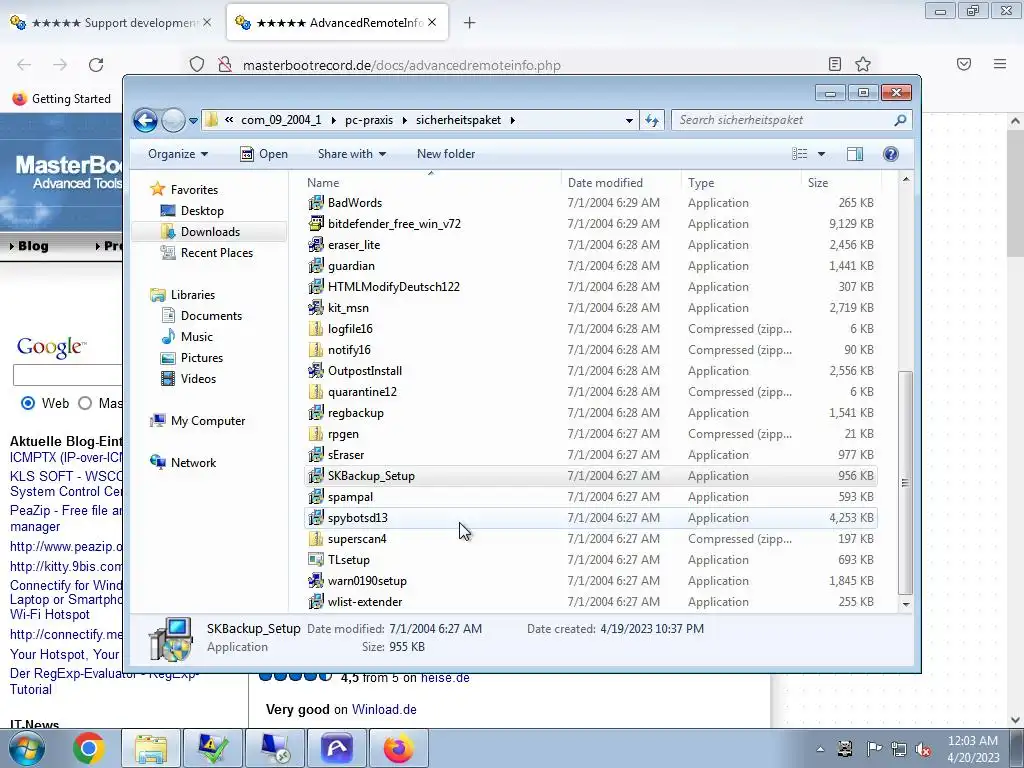
Task: Open the Organize dropdown menu
Action: [178, 154]
